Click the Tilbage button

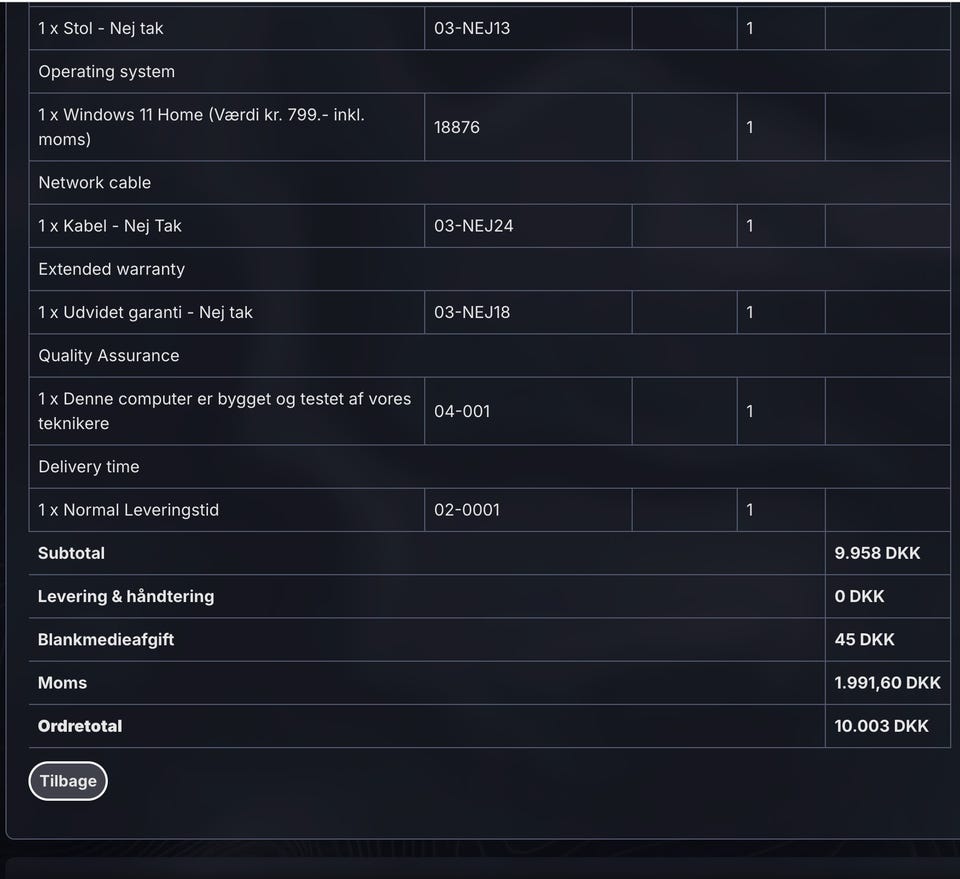tap(68, 781)
